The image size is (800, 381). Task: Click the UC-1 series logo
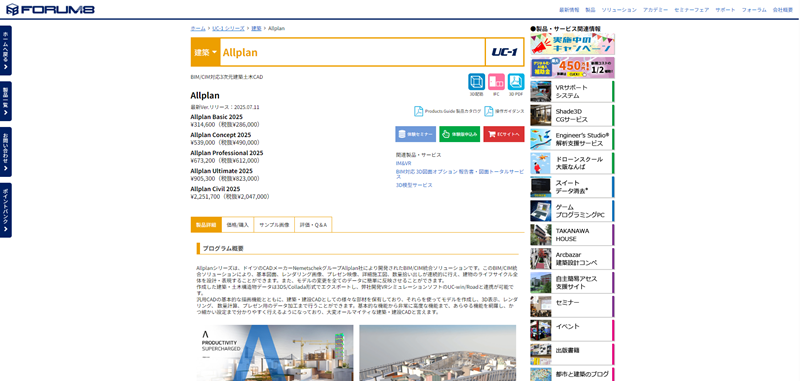[x=505, y=52]
